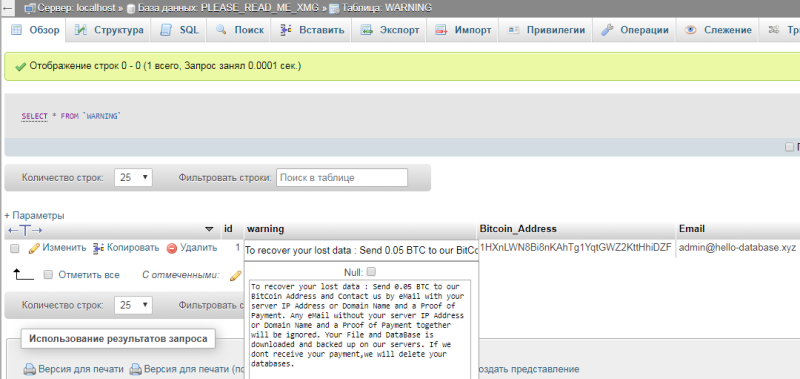Click the red Удалить delete icon
Viewport: 800px width, 379px height.
tap(172, 248)
